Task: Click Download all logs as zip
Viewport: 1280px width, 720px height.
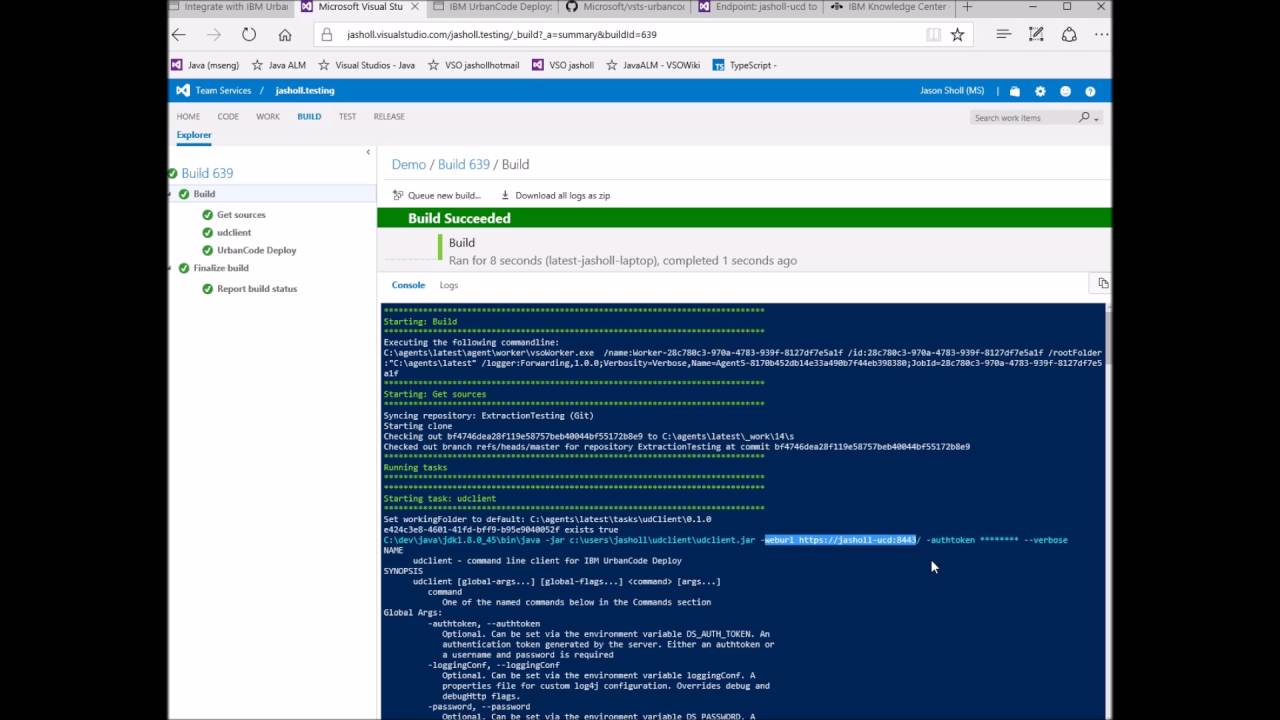Action: (555, 195)
